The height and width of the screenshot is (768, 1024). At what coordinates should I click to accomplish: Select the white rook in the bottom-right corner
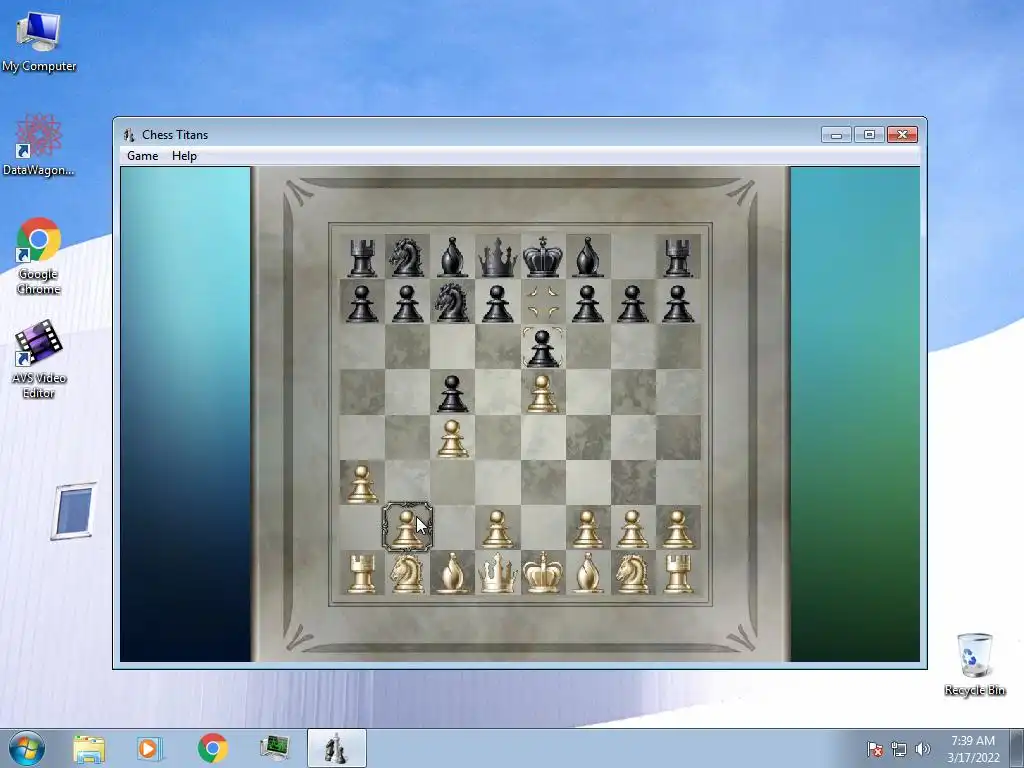[x=677, y=573]
